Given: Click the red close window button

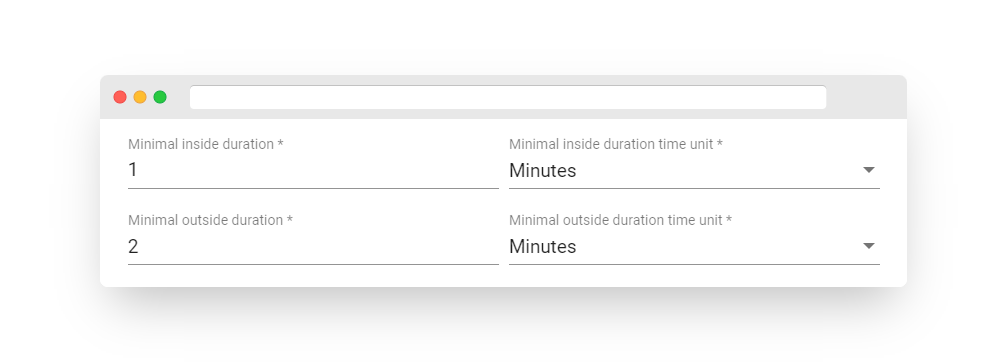Looking at the screenshot, I should (120, 97).
